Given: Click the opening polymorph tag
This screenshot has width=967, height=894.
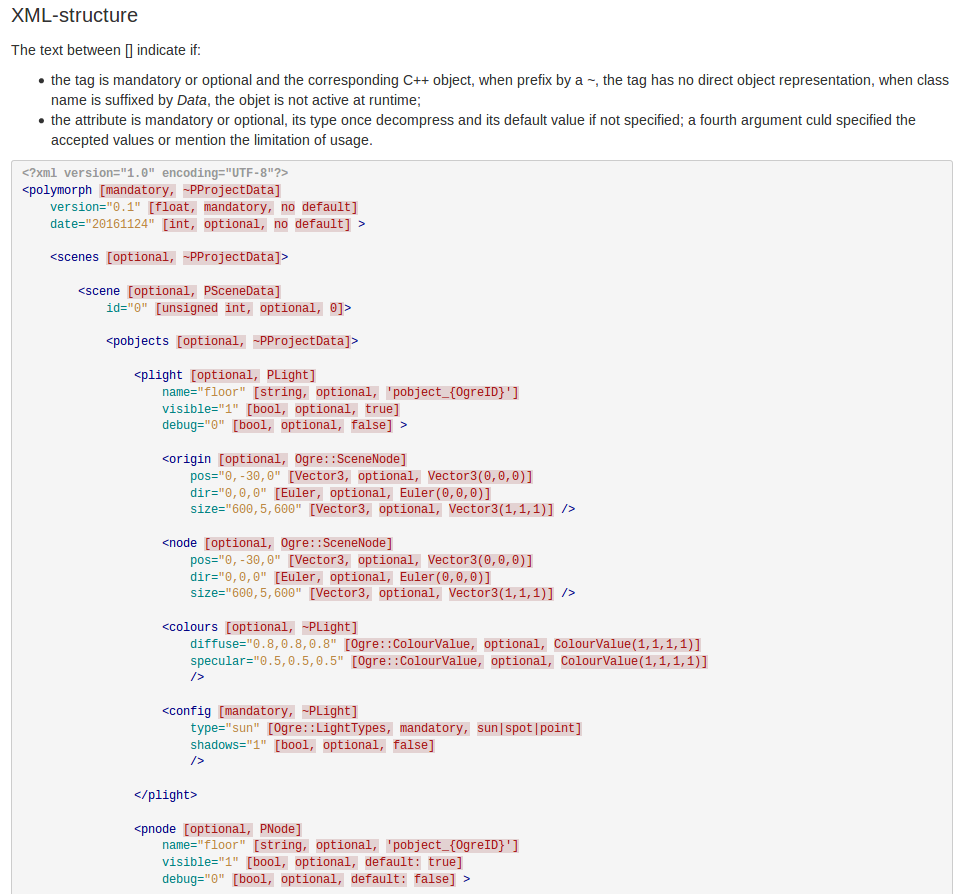Looking at the screenshot, I should [x=57, y=190].
